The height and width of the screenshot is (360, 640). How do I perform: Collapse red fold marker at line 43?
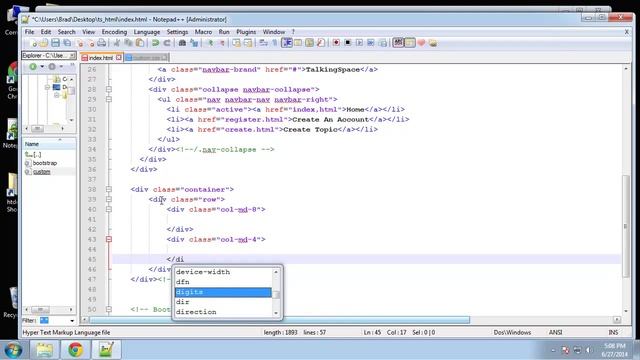tap(109, 239)
